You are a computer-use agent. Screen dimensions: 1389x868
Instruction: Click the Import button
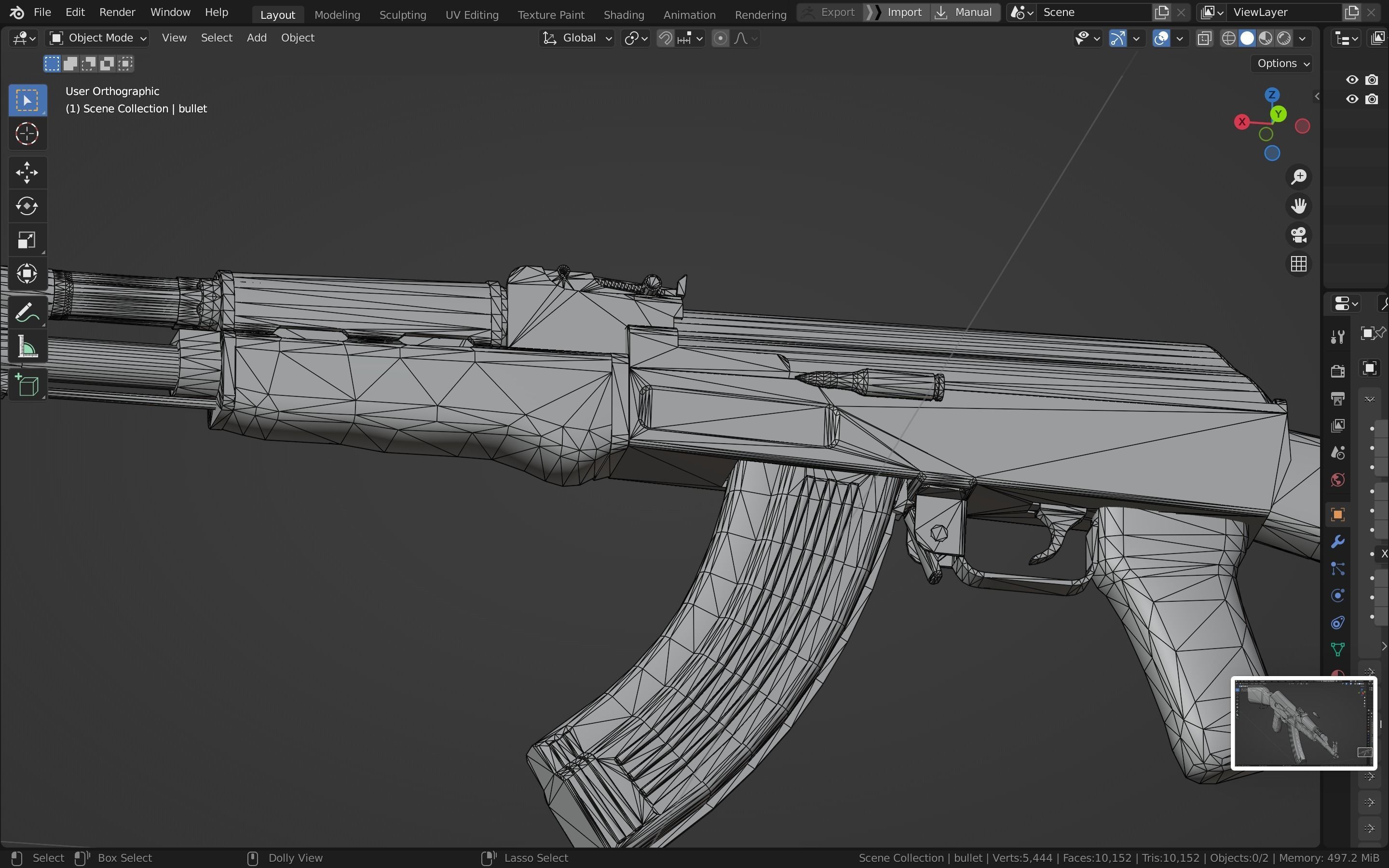point(897,12)
